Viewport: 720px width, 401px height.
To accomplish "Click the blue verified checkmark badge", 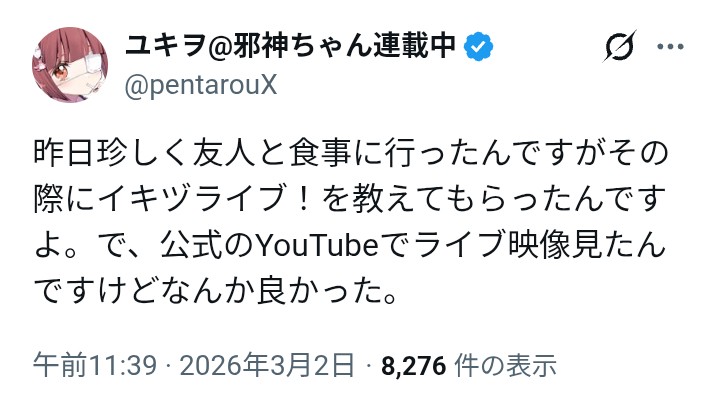I will click(483, 46).
